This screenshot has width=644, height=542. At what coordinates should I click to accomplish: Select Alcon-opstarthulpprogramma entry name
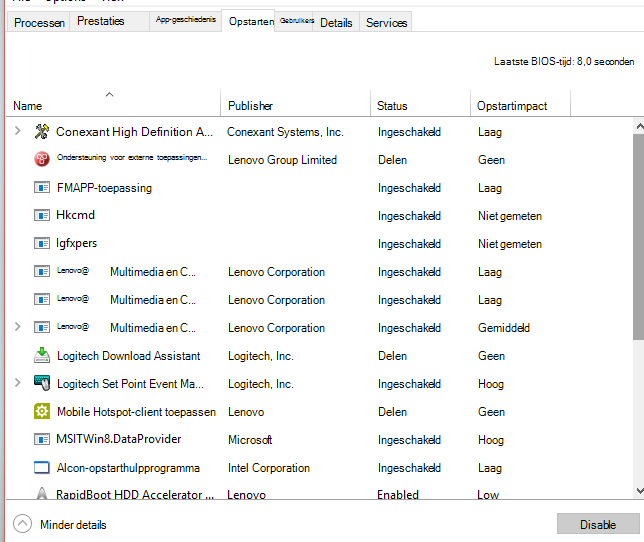(128, 468)
